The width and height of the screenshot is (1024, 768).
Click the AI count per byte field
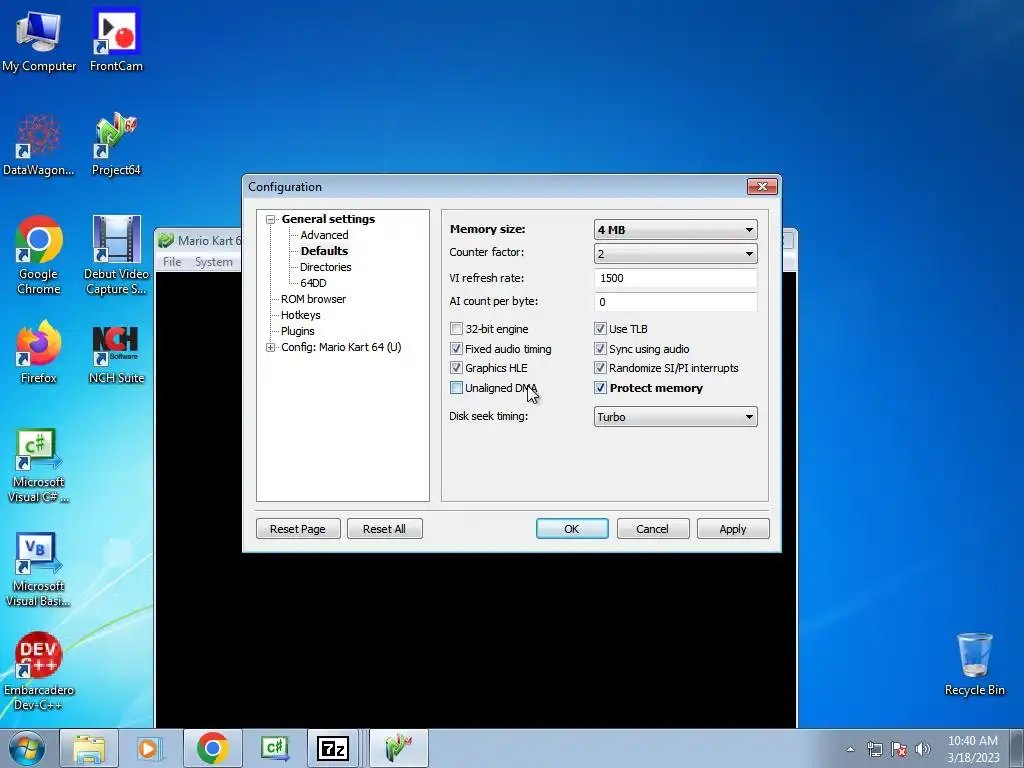pos(675,302)
